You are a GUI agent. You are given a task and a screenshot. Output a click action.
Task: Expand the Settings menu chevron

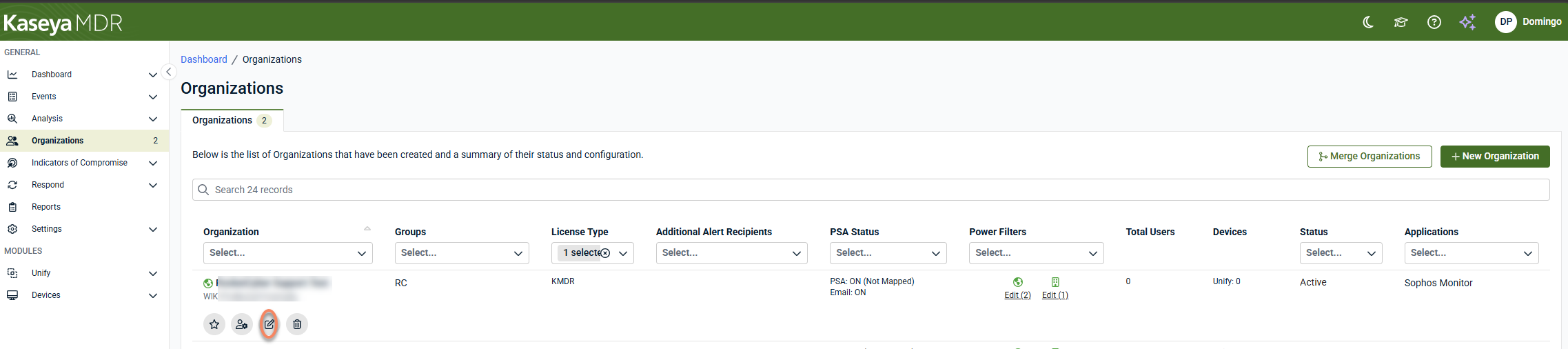[x=153, y=229]
